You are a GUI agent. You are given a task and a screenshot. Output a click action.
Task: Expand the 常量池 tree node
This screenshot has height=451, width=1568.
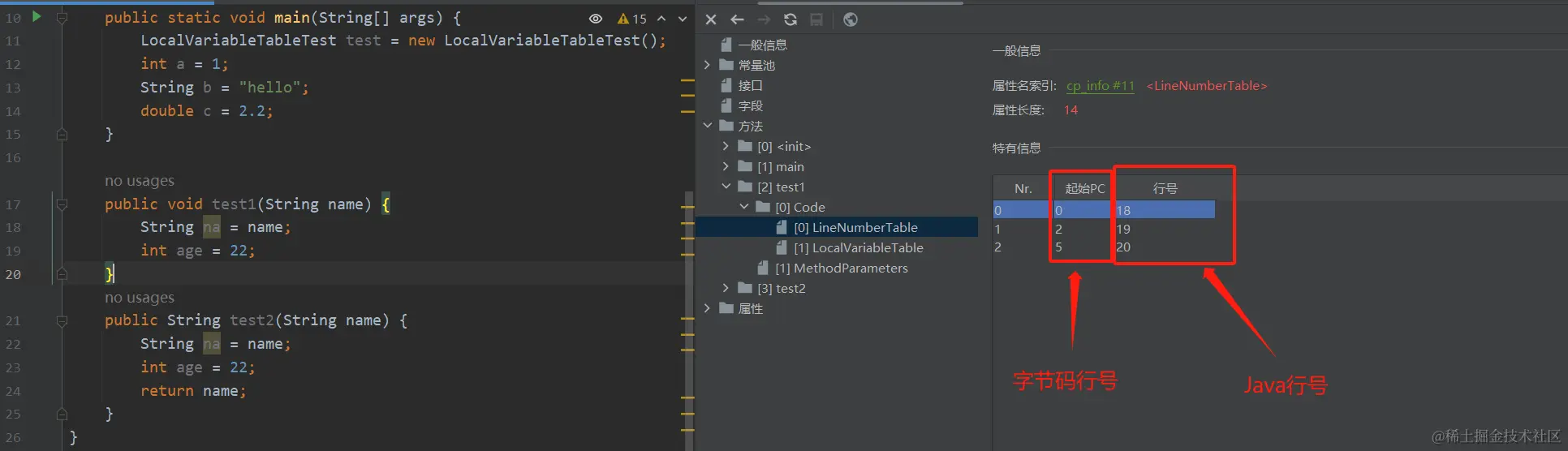707,65
